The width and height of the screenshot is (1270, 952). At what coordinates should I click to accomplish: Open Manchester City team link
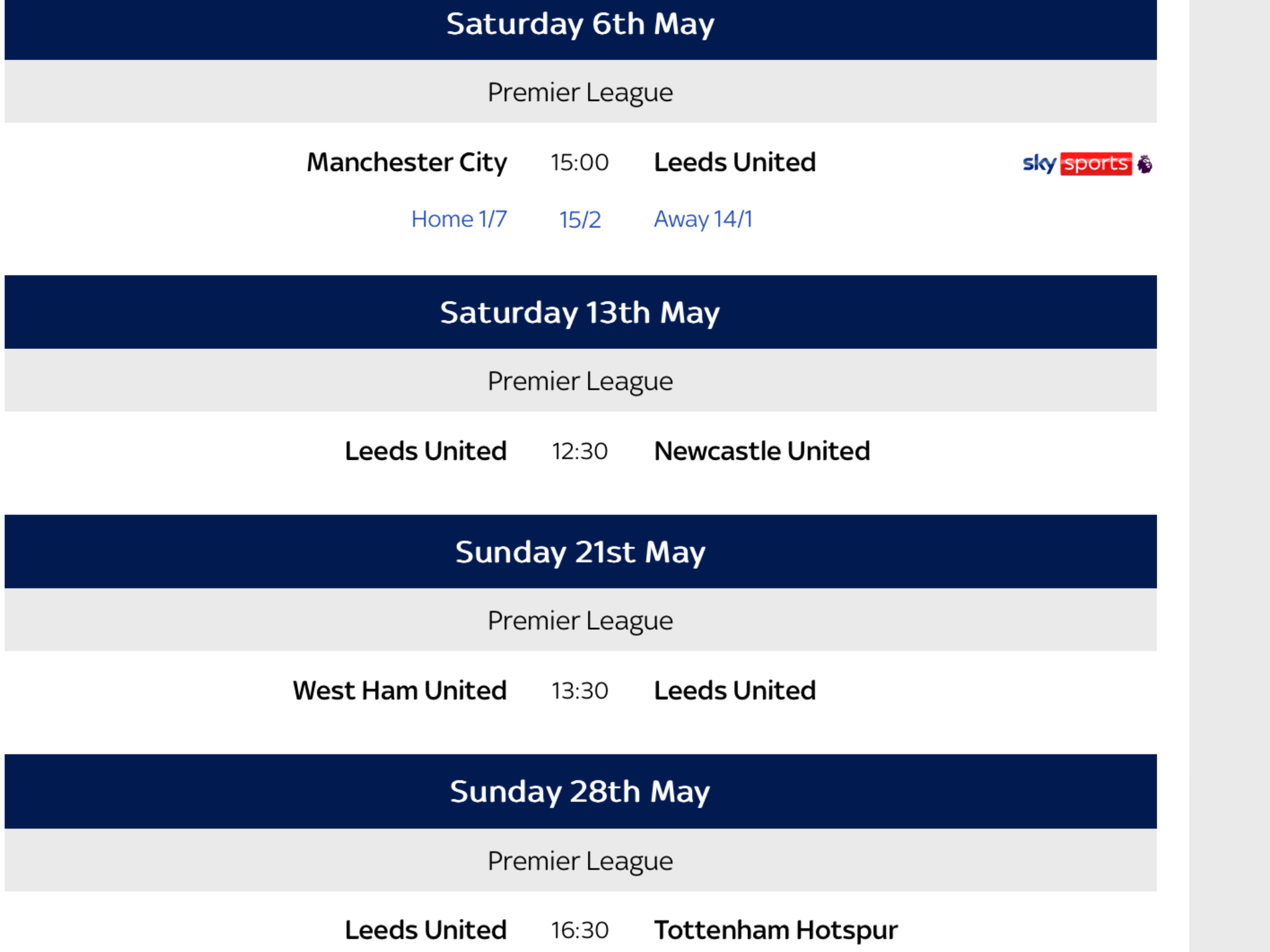point(407,162)
